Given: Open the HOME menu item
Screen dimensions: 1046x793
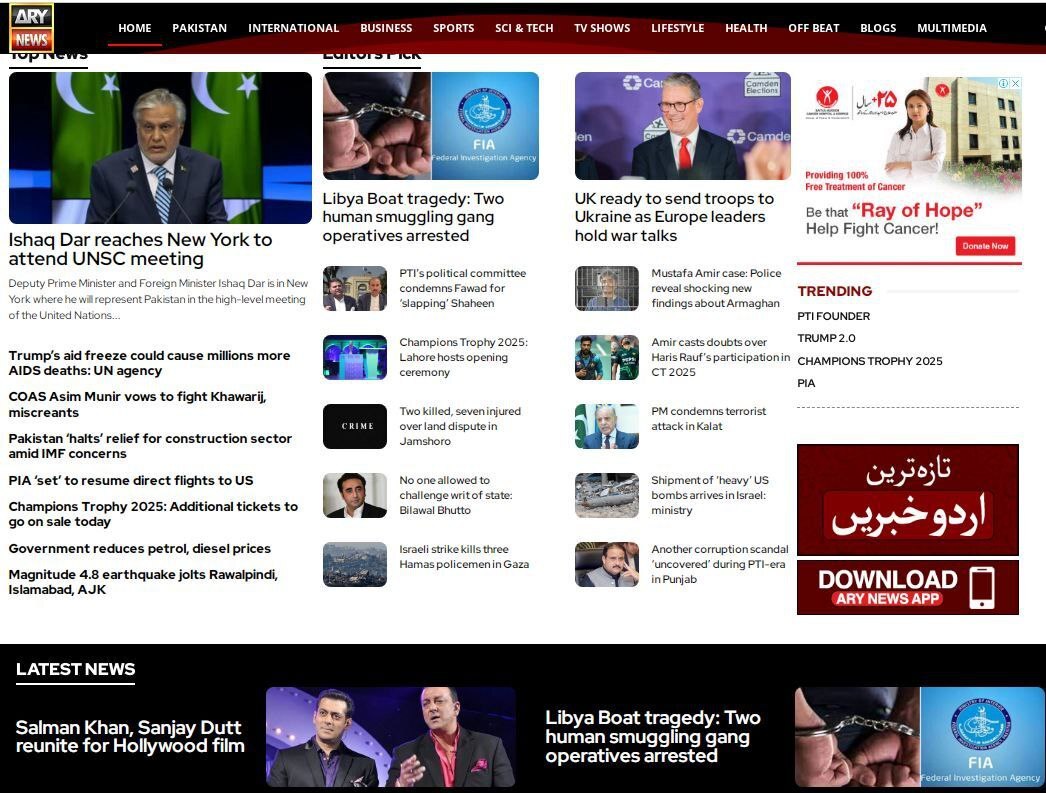Looking at the screenshot, I should tap(135, 28).
